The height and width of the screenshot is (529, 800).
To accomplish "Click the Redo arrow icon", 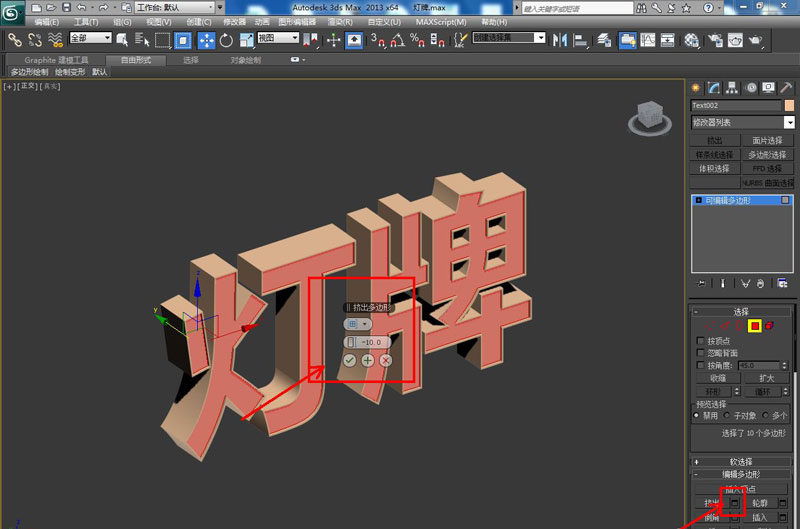I will tap(103, 8).
